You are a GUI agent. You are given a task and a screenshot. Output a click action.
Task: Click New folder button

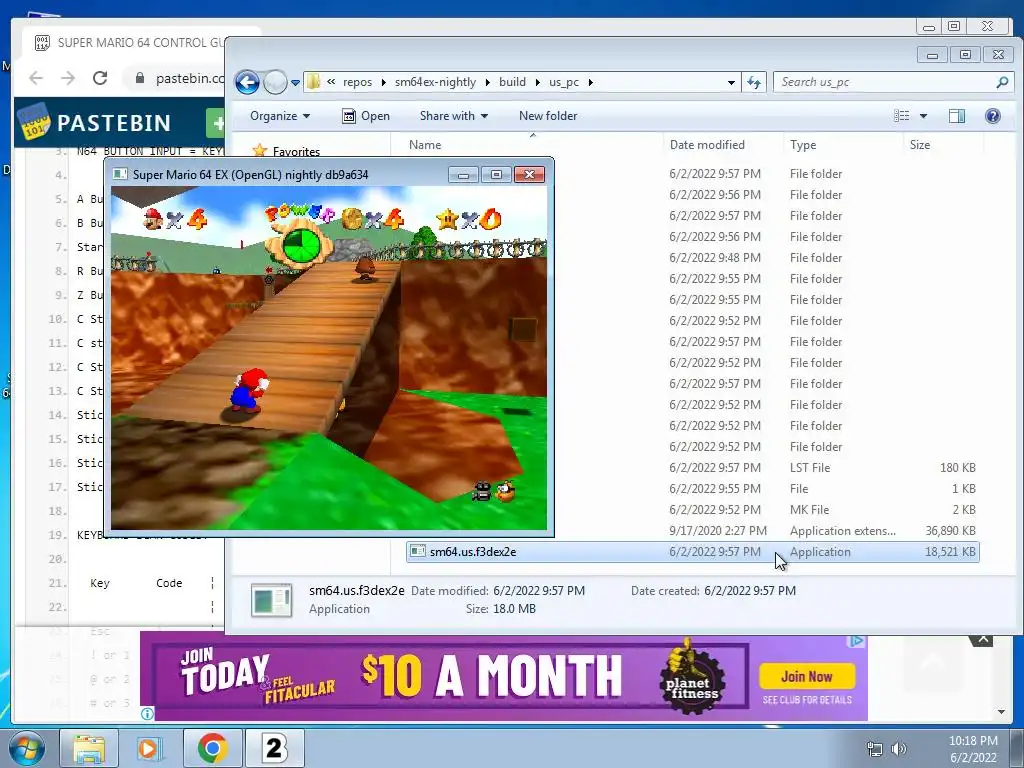point(548,116)
